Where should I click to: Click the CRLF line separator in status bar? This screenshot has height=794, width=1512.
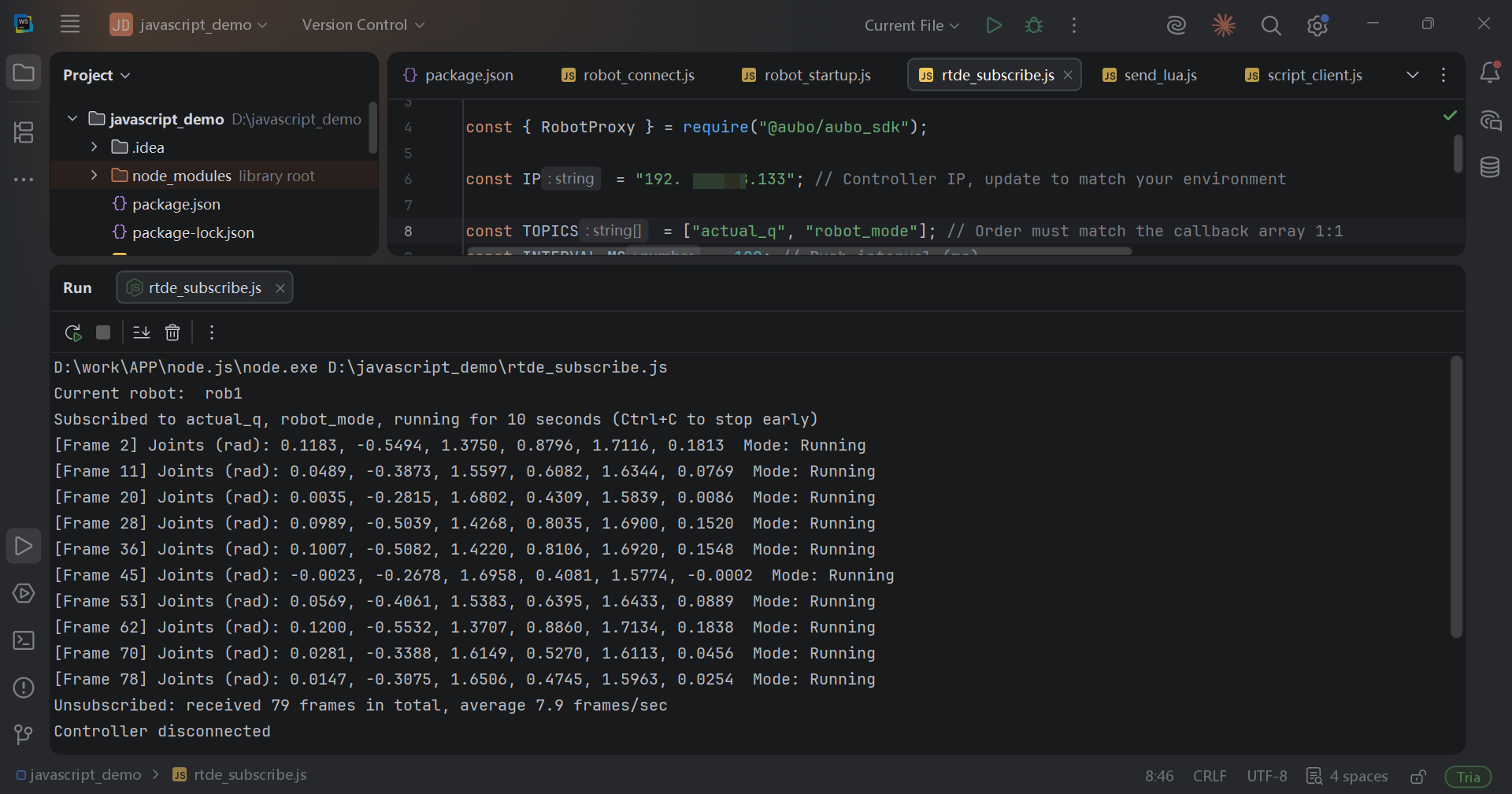coord(1210,777)
